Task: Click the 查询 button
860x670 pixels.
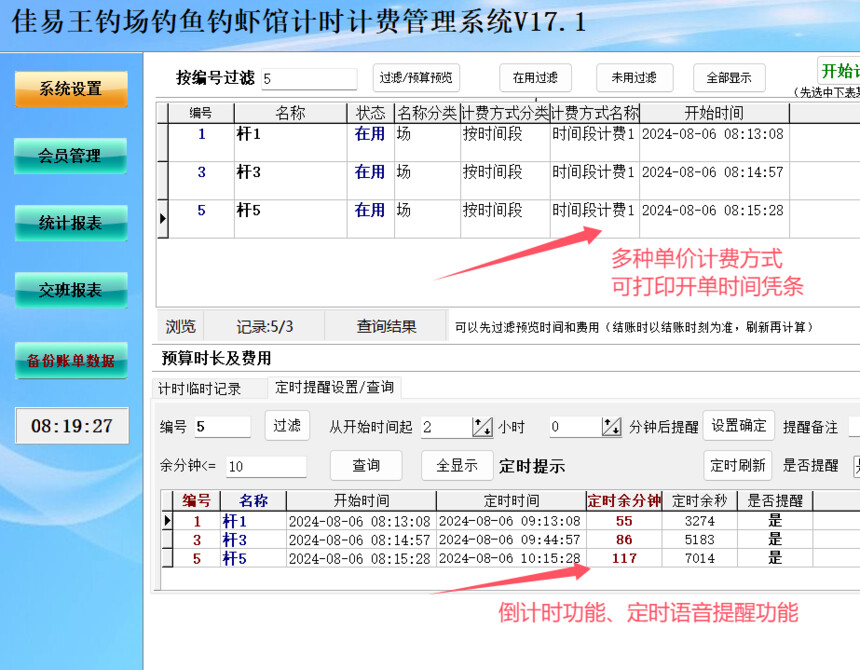Action: click(x=366, y=465)
